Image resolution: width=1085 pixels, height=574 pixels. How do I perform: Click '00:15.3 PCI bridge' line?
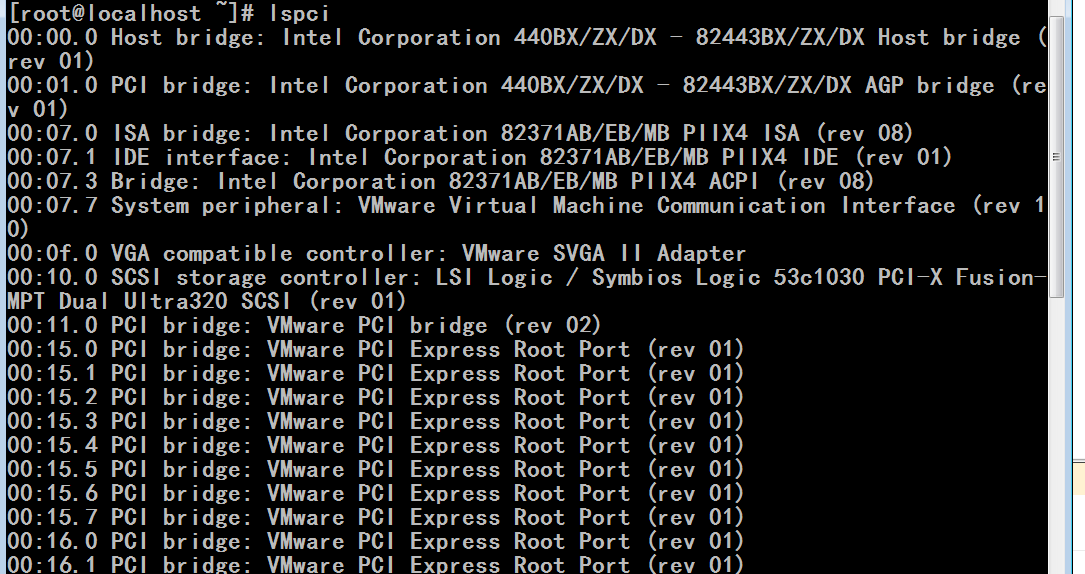coord(375,421)
